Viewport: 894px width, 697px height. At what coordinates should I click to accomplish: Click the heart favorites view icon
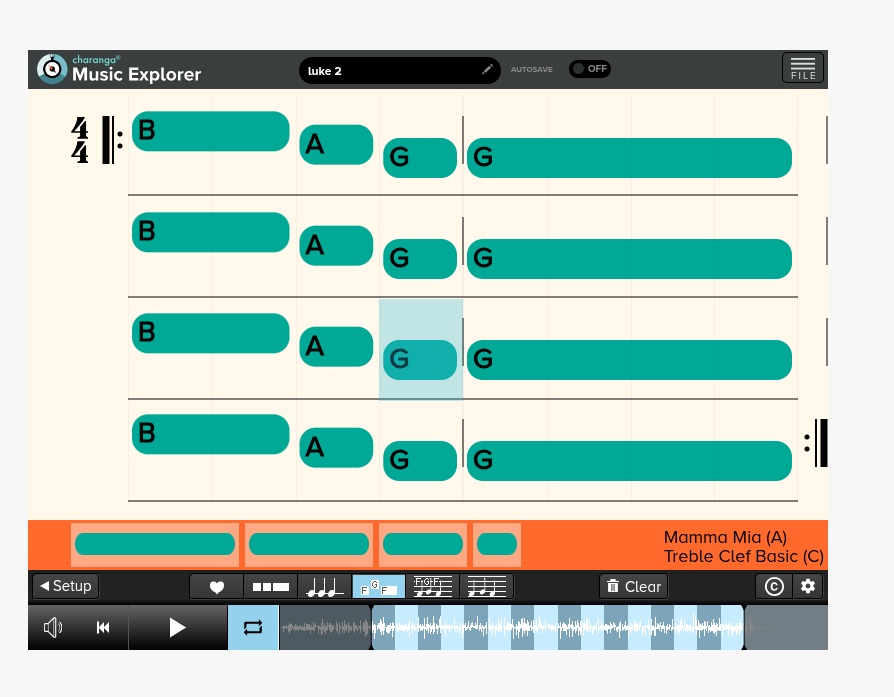pyautogui.click(x=216, y=587)
